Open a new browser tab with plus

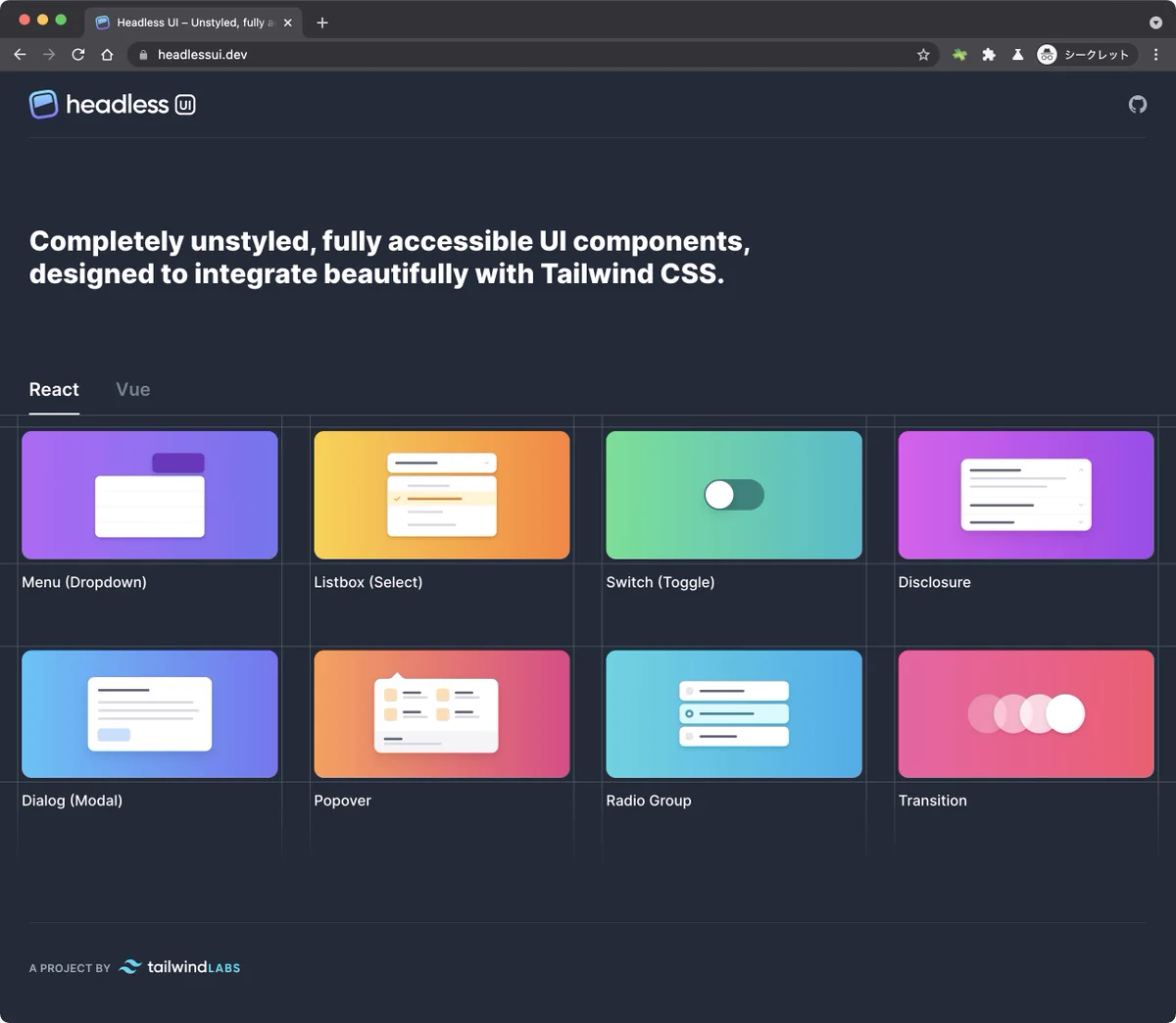322,23
